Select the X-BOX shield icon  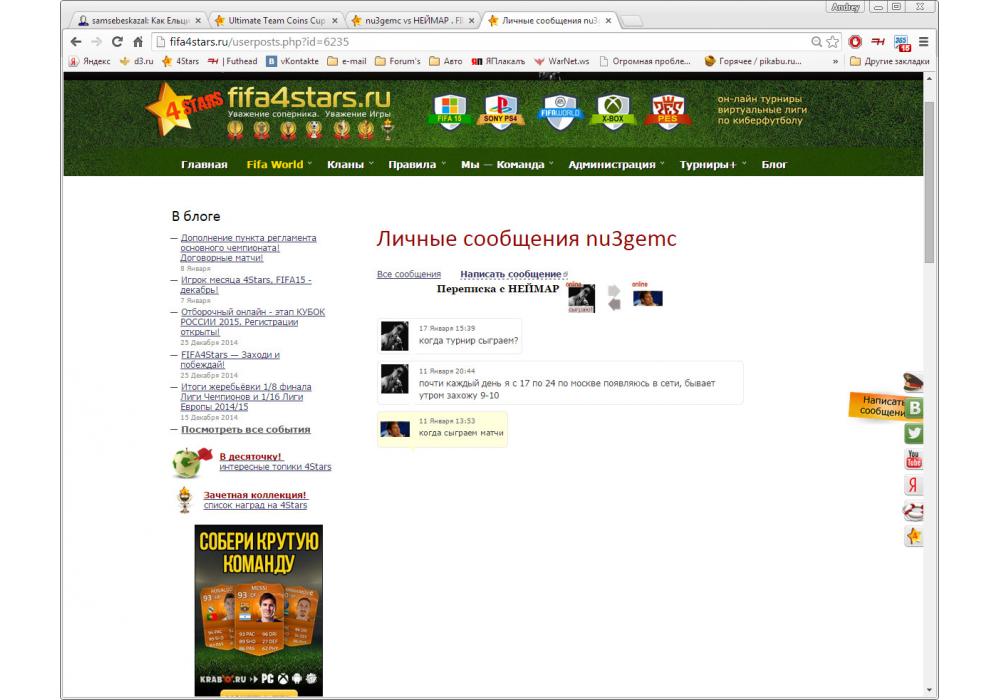point(612,112)
